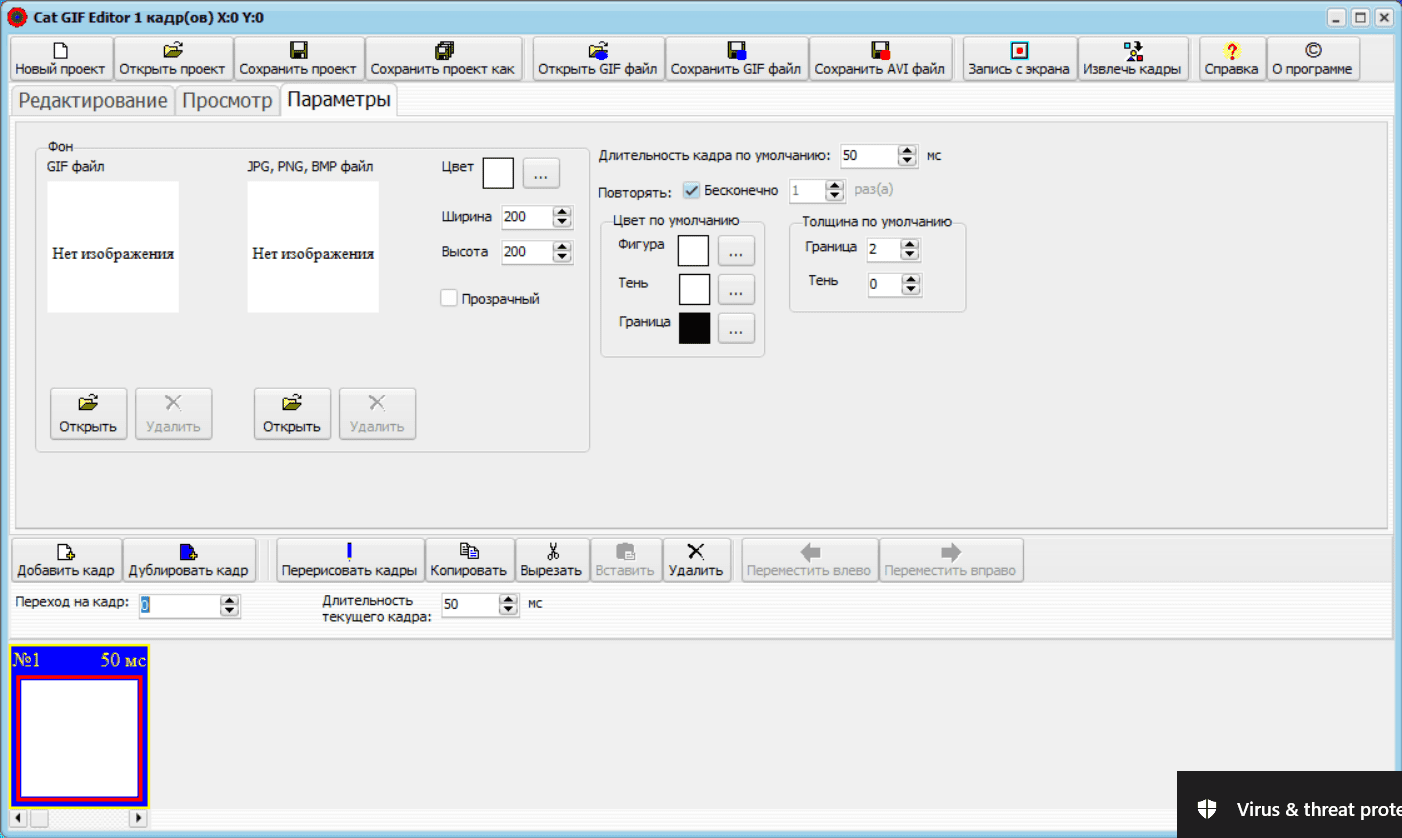This screenshot has width=1402, height=838.
Task: Focus the Ширина width input field
Action: (x=527, y=217)
